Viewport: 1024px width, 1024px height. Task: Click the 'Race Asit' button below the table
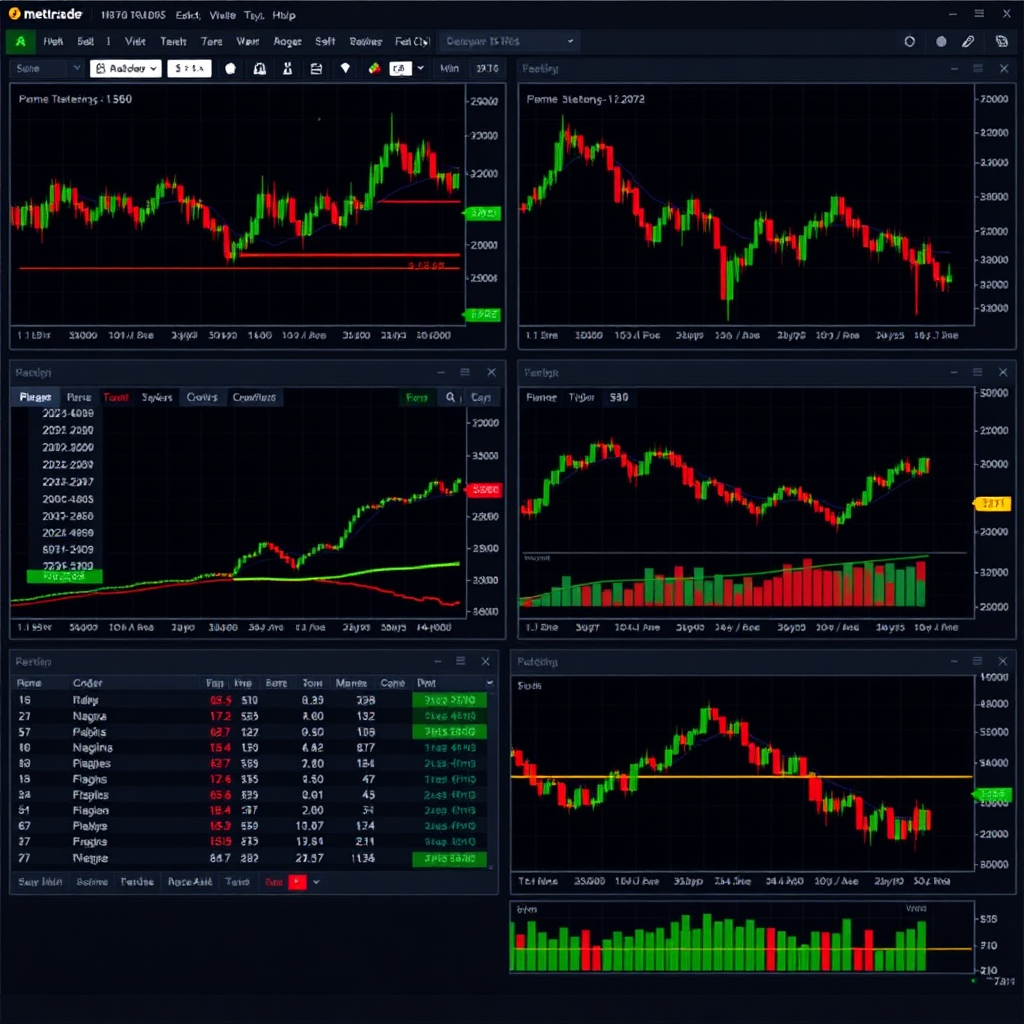(189, 882)
